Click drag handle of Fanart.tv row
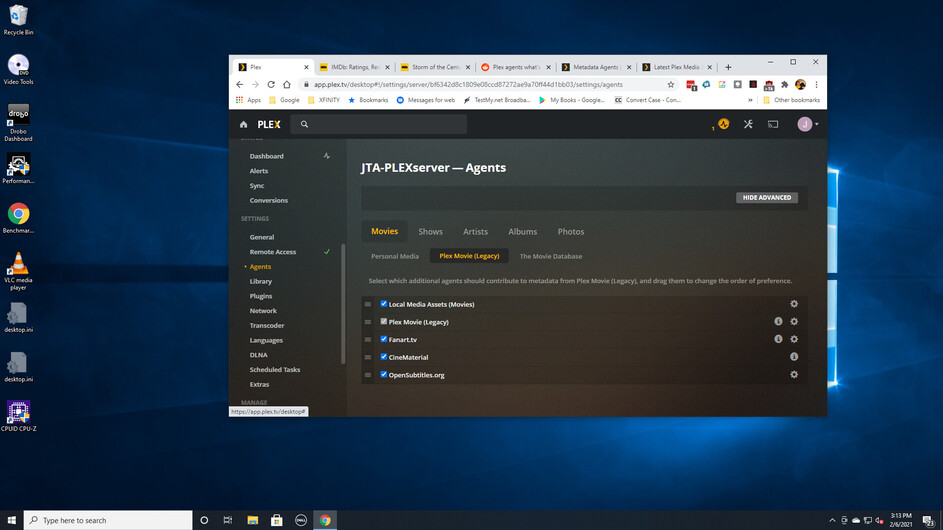 pos(368,339)
